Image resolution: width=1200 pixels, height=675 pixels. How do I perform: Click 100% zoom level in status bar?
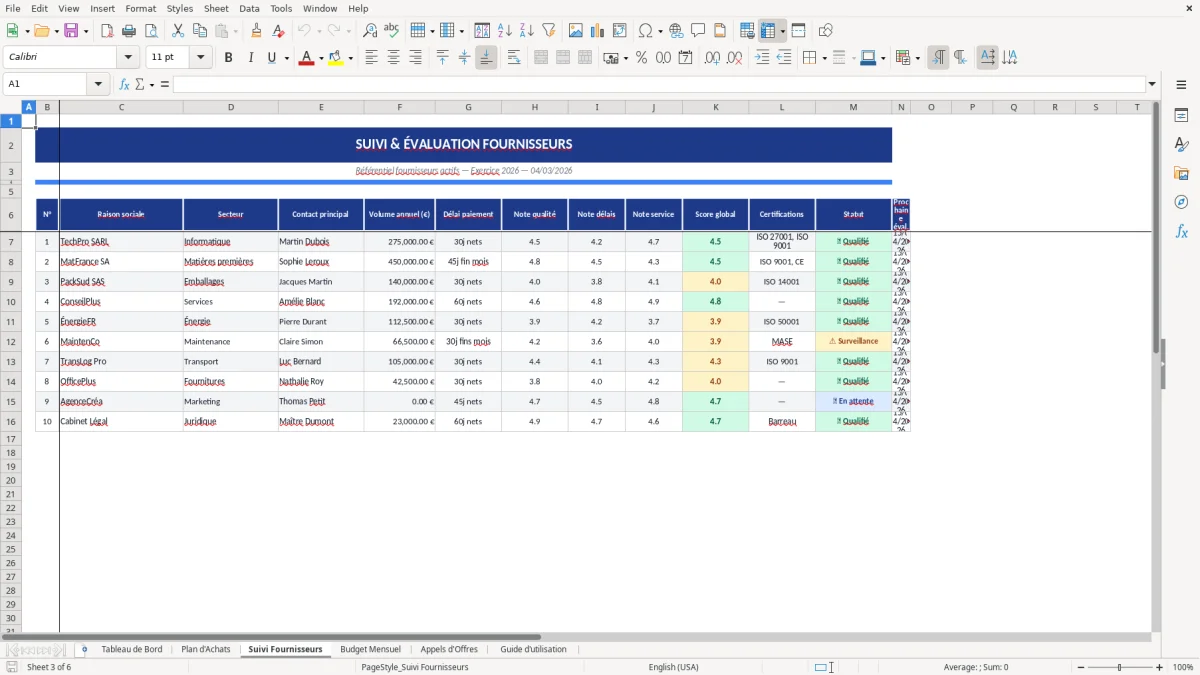coord(1183,667)
